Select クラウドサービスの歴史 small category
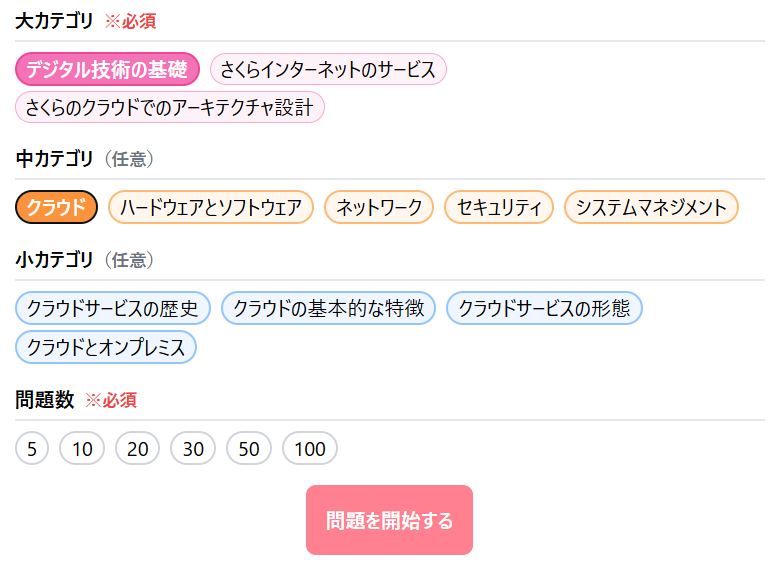 pyautogui.click(x=113, y=308)
